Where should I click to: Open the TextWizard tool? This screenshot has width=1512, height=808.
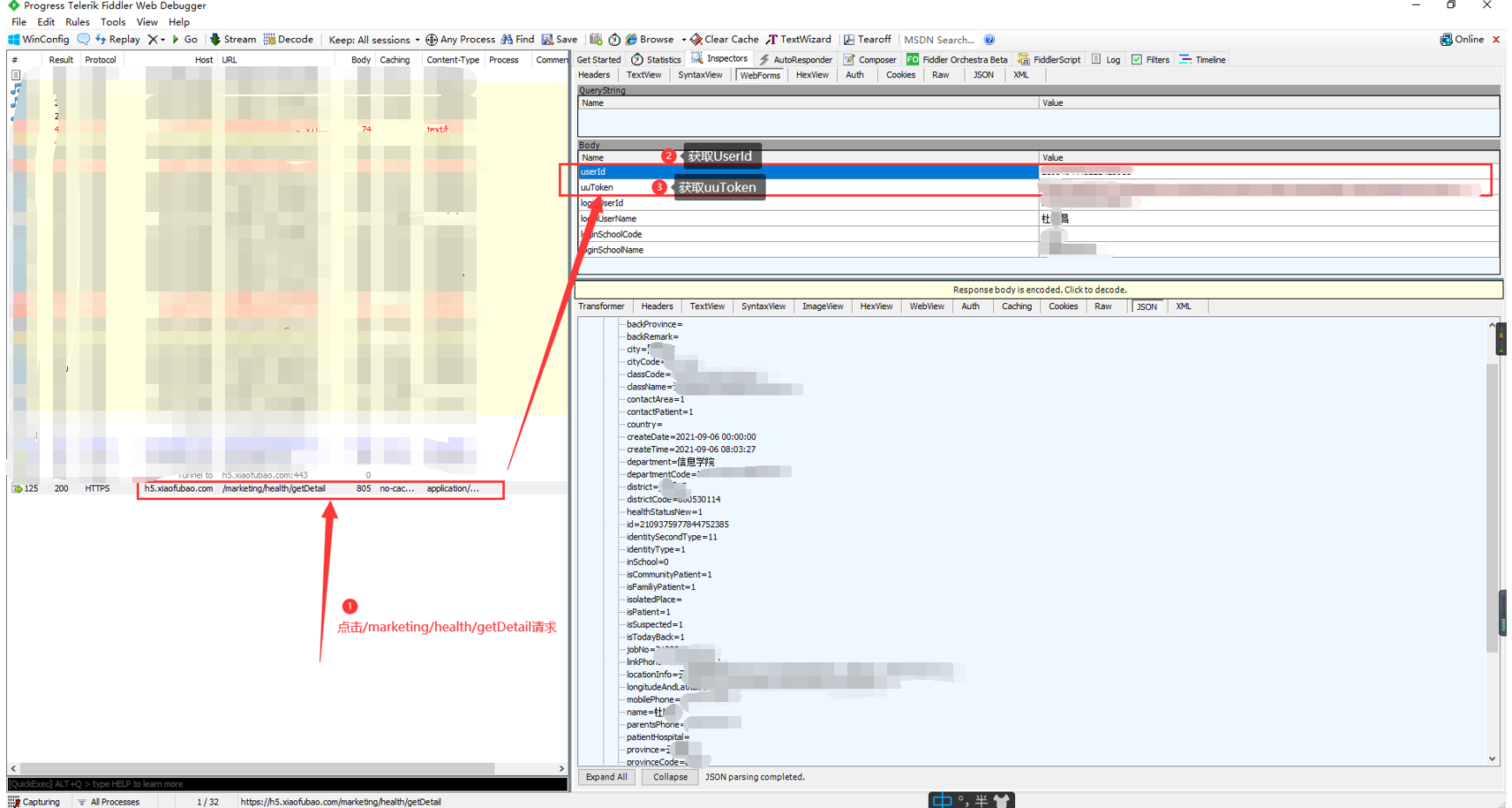pyautogui.click(x=799, y=40)
